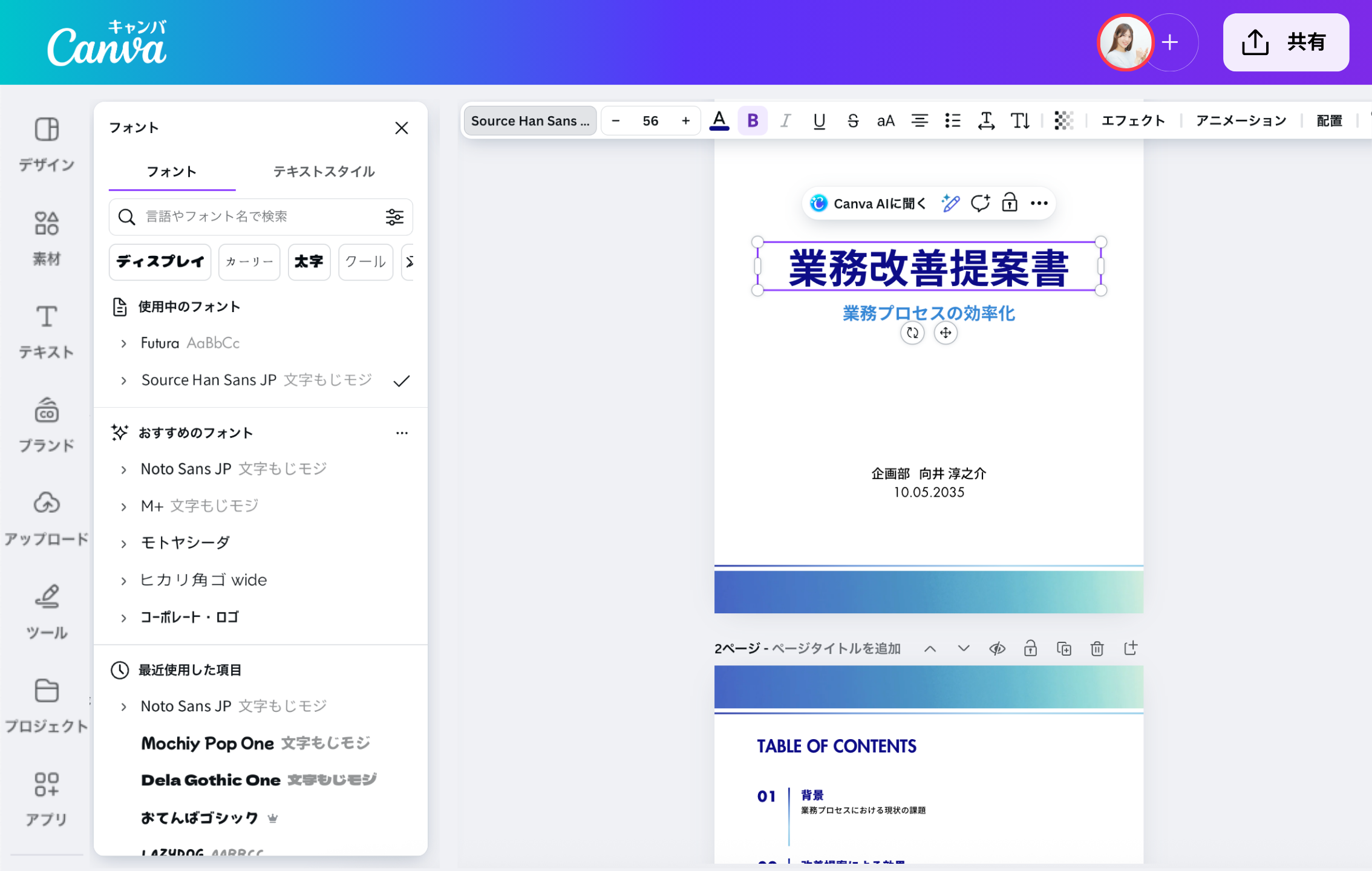Open アニメーション options
Image resolution: width=1372 pixels, height=871 pixels.
click(x=1241, y=121)
